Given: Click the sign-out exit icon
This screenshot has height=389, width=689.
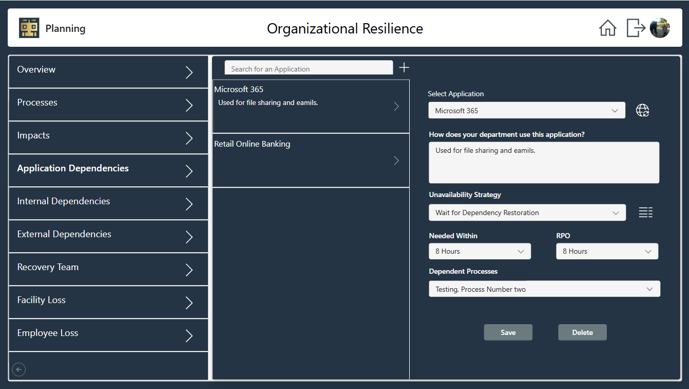Looking at the screenshot, I should 635,28.
